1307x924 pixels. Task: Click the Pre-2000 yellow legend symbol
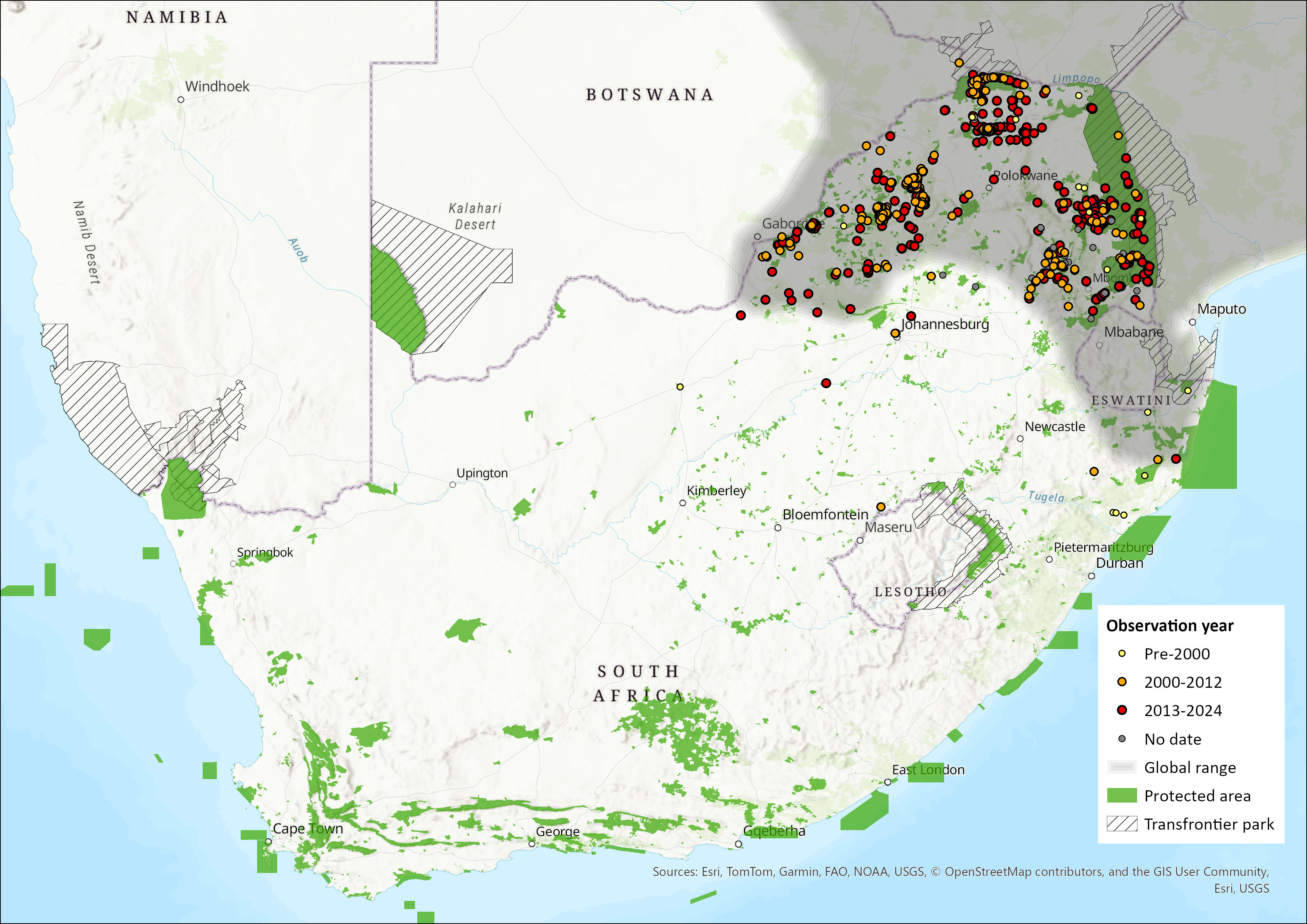tap(1121, 654)
